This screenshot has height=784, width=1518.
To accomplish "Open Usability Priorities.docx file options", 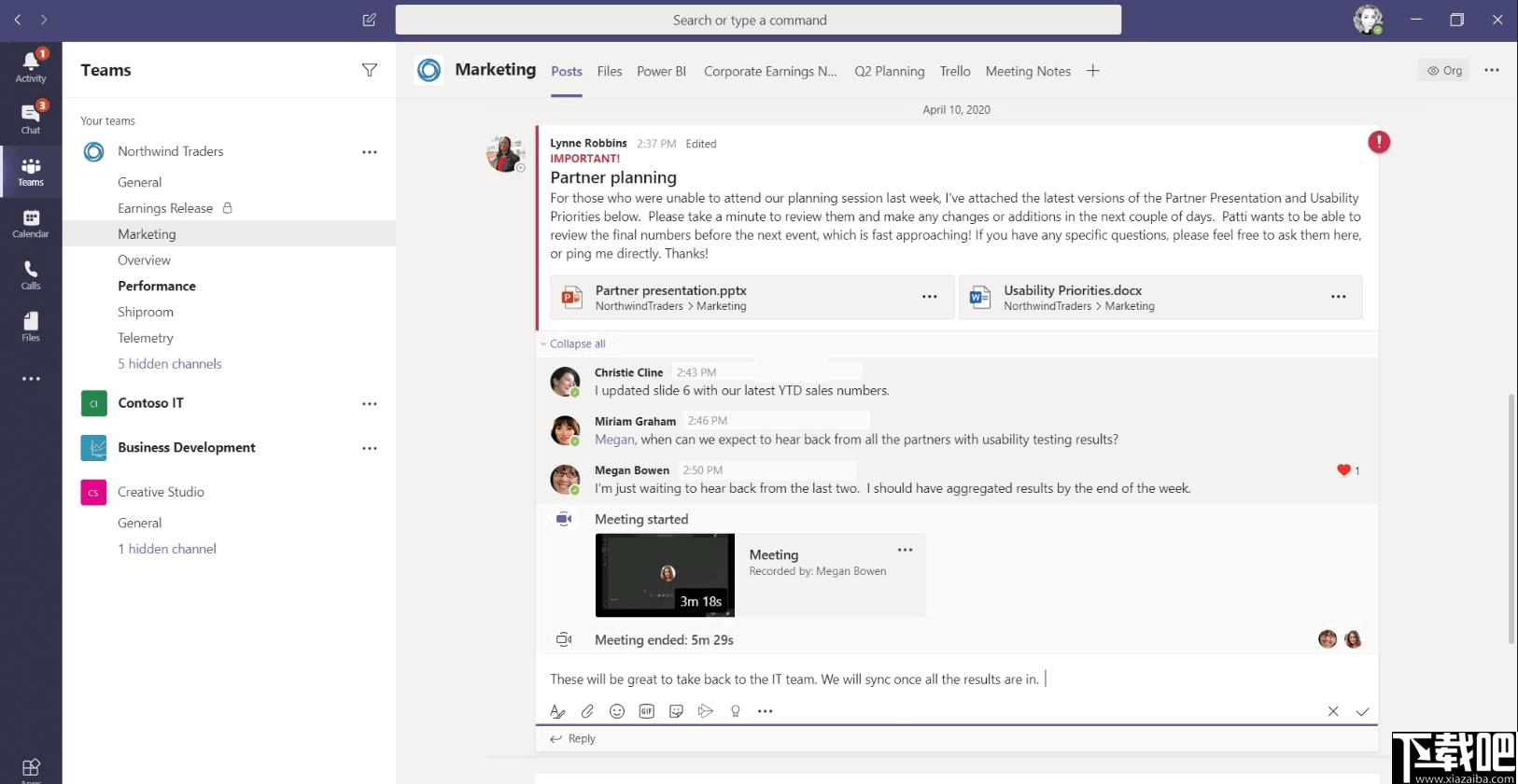I will click(x=1339, y=297).
